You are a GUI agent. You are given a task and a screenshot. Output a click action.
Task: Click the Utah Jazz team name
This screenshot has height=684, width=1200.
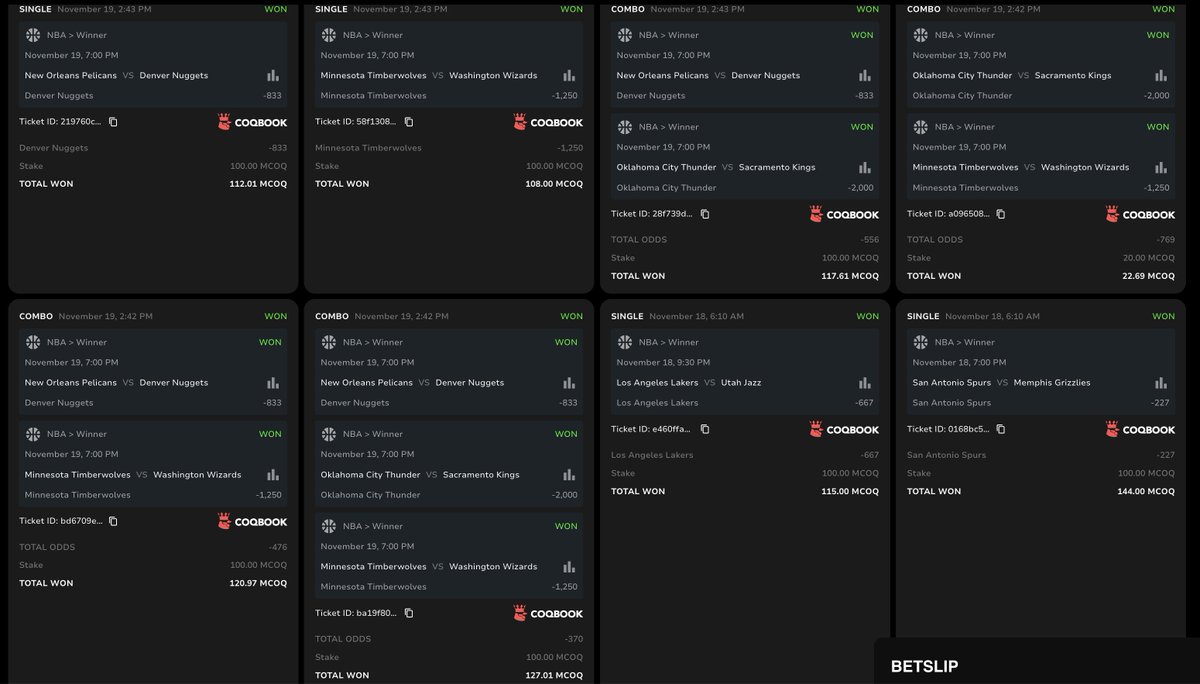point(741,382)
